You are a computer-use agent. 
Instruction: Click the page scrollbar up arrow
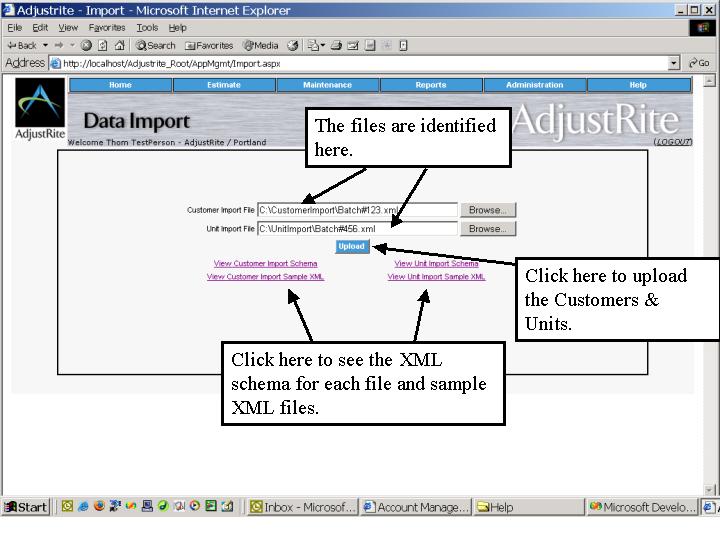[x=709, y=81]
